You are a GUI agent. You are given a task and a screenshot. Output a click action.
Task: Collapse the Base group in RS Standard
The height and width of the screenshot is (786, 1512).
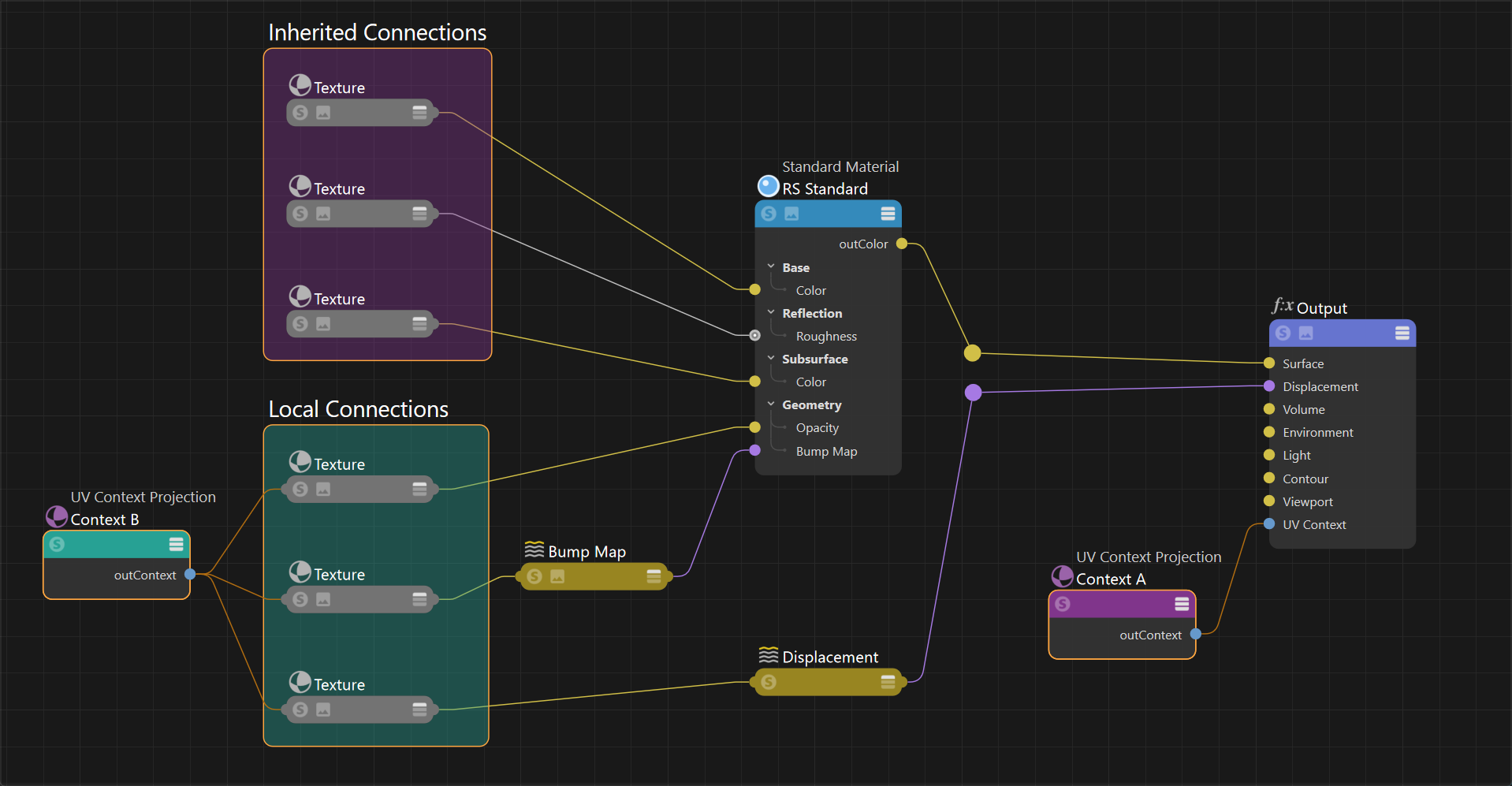[771, 267]
